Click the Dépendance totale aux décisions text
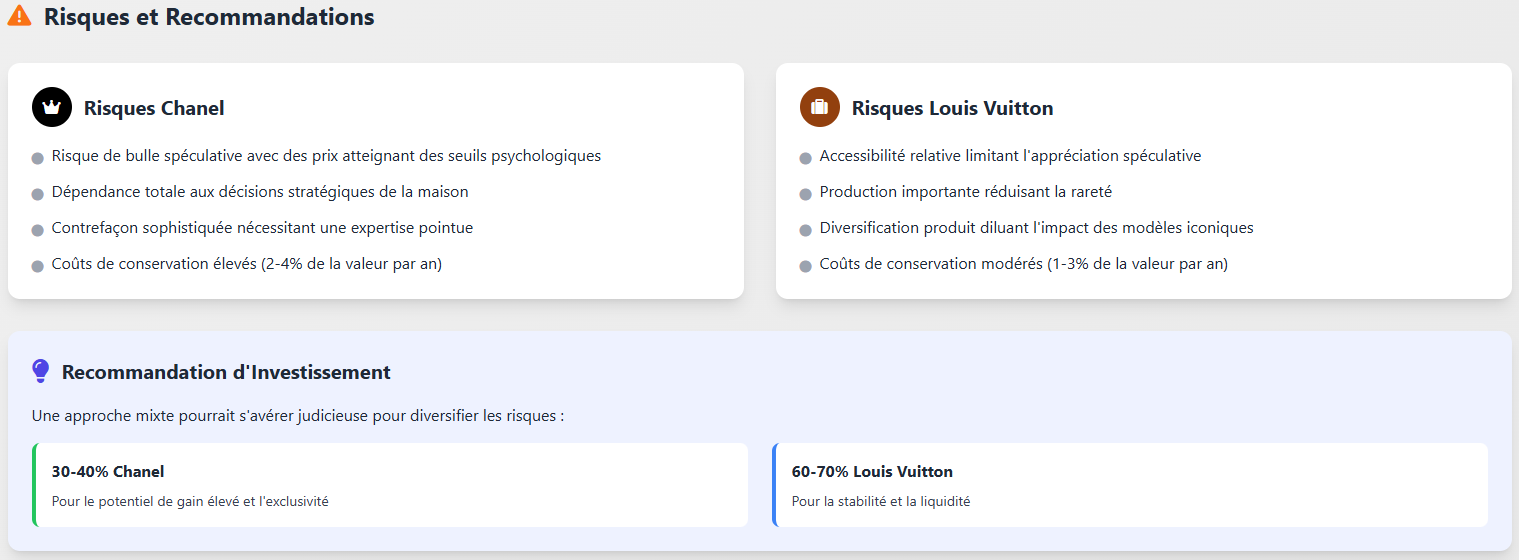1519x560 pixels. coord(260,192)
